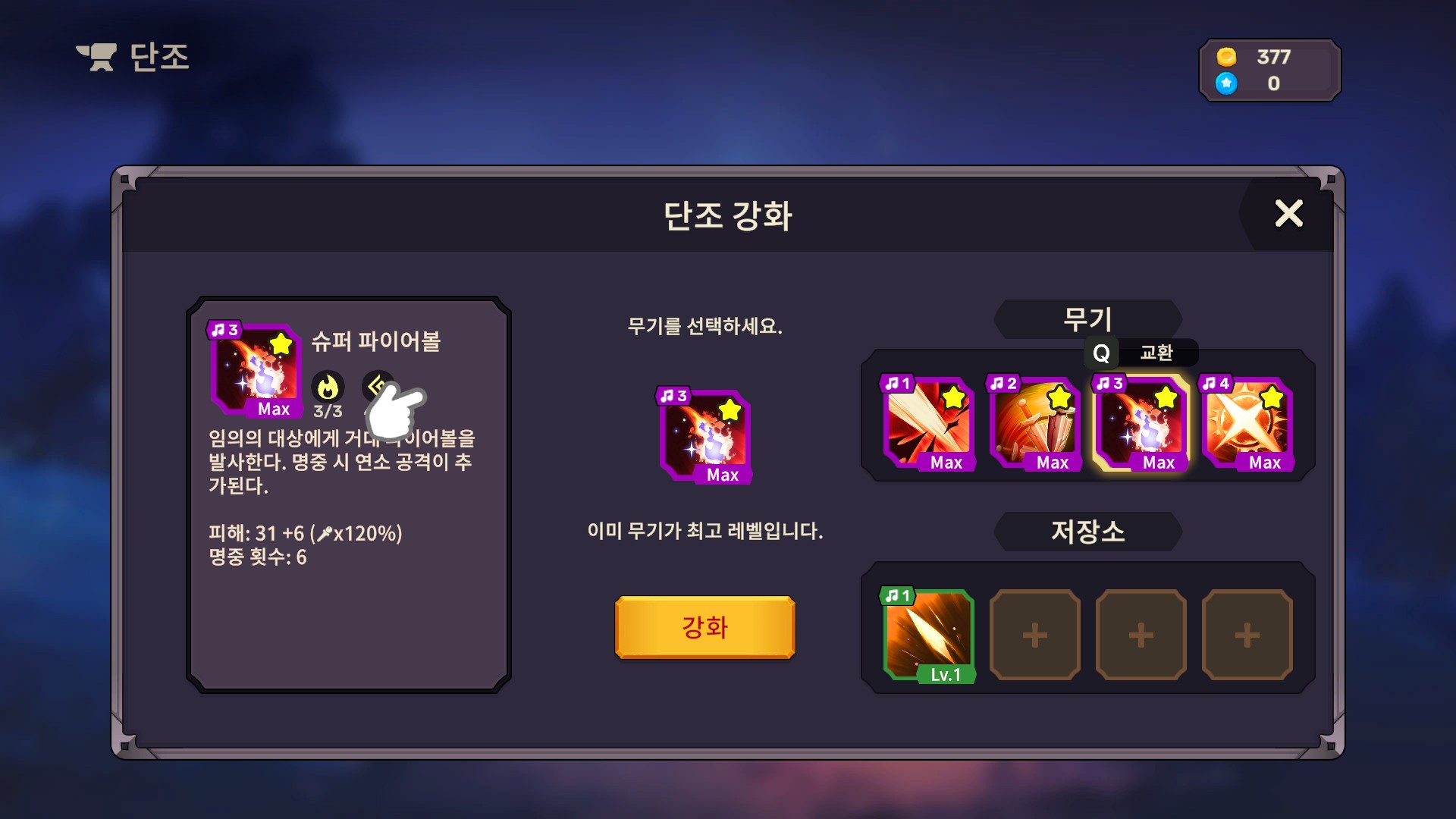Select the slot 4 cross burst weapon
Image resolution: width=1456 pixels, height=819 pixels.
click(x=1247, y=422)
